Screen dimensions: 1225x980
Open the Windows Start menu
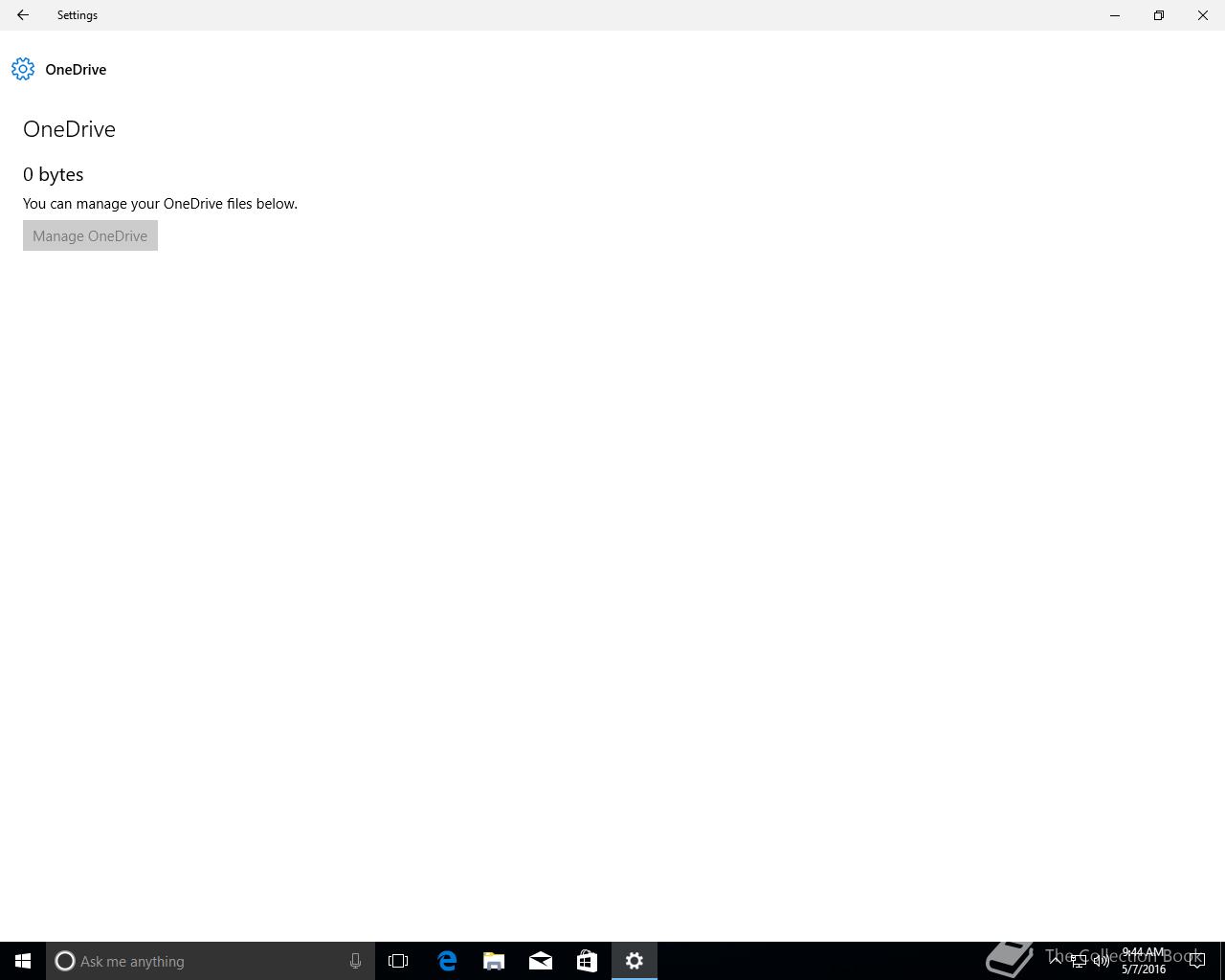23,961
